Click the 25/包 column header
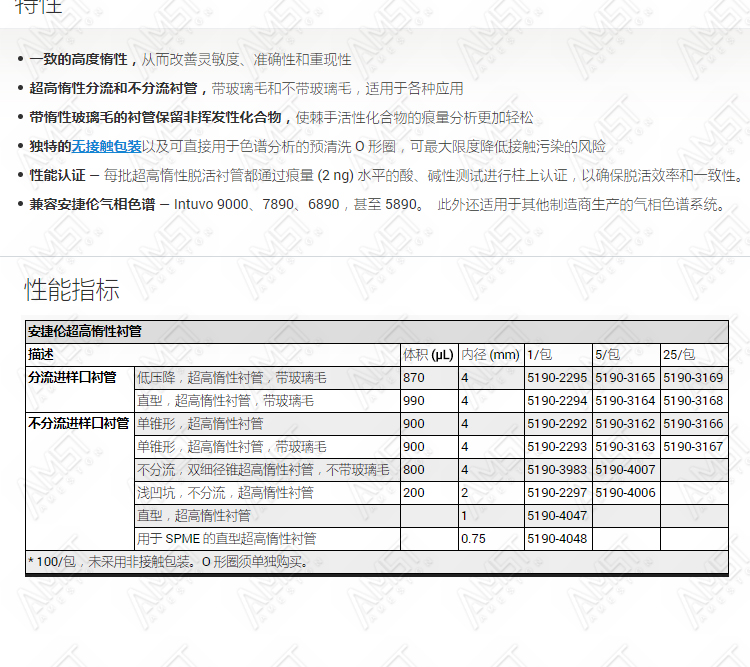The image size is (750, 667). [x=679, y=355]
